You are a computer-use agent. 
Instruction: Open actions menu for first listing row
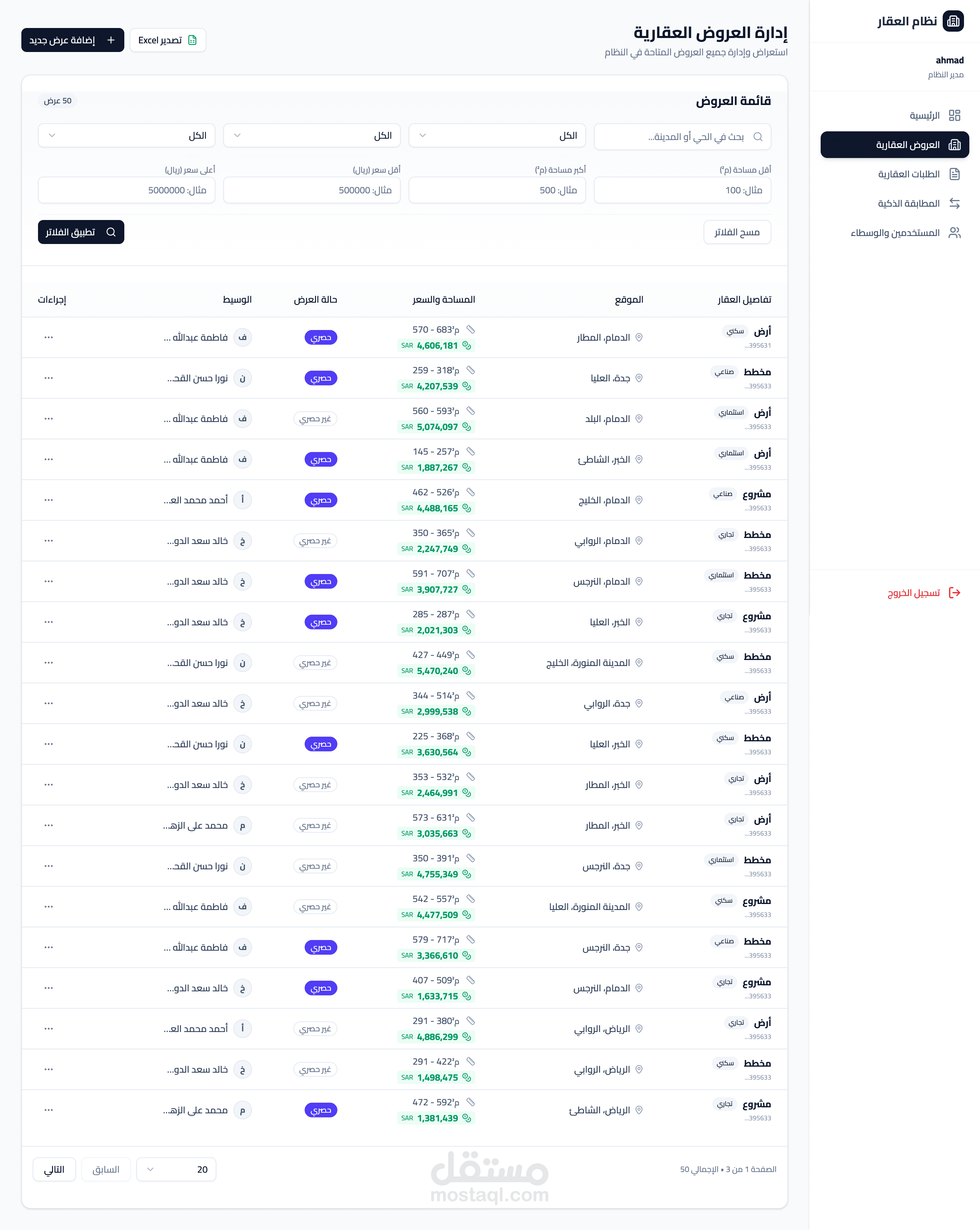48,337
